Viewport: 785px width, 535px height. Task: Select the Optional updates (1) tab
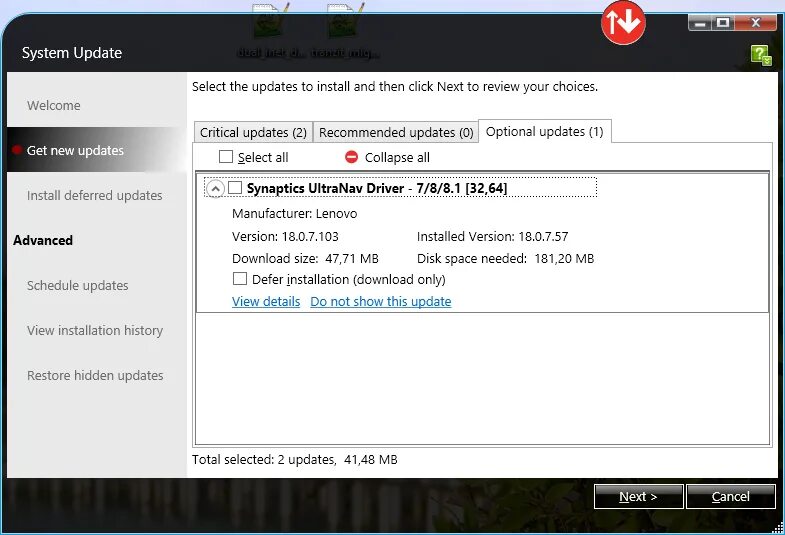pyautogui.click(x=545, y=131)
